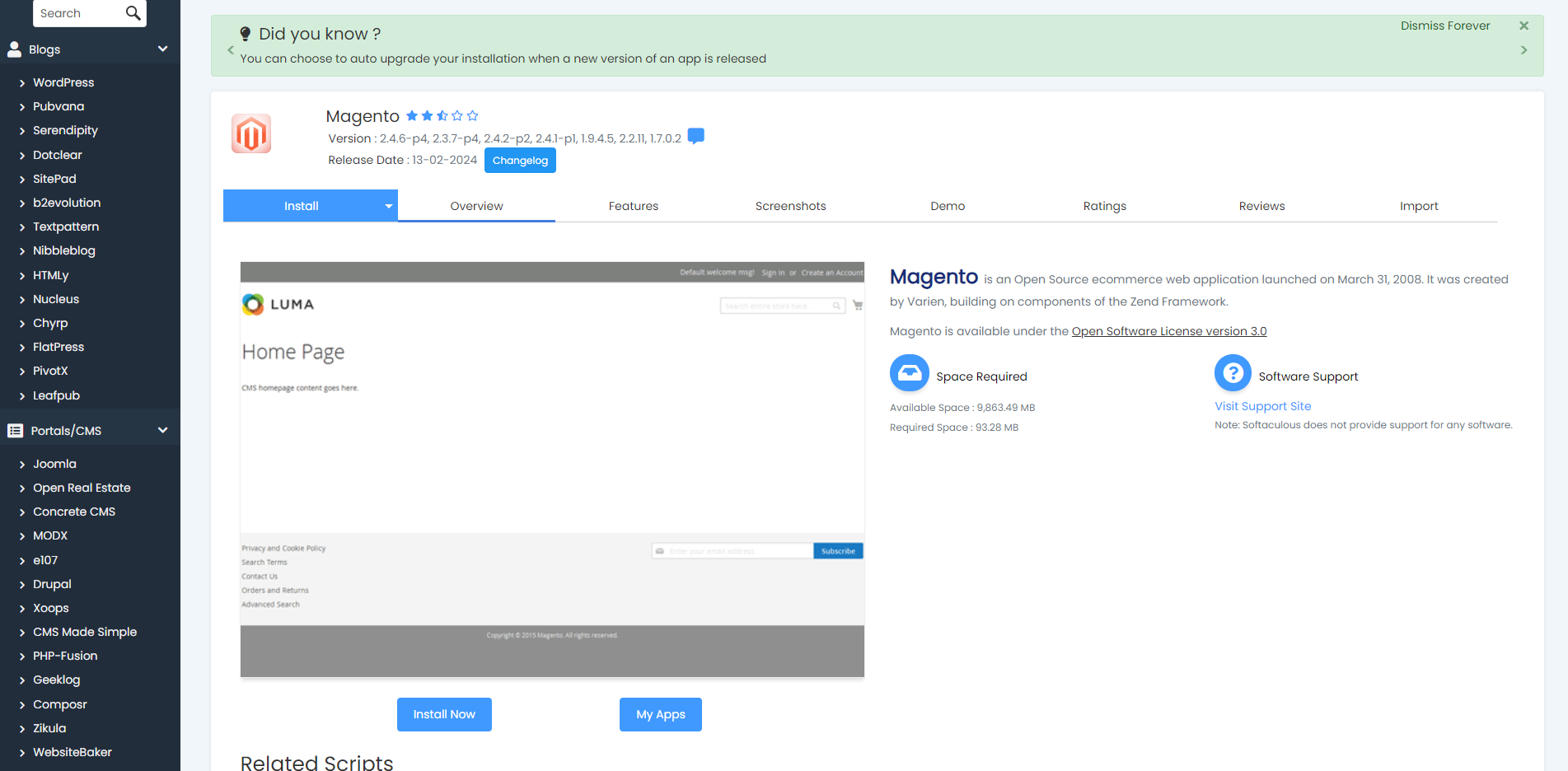Open the Import tab

coord(1419,206)
